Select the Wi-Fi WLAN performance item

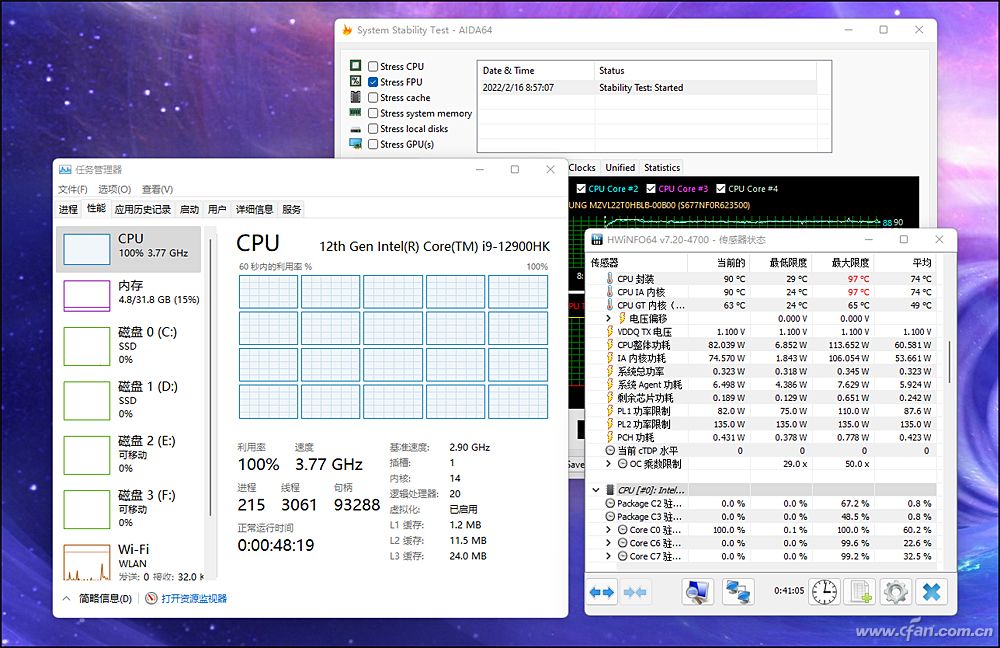pos(128,561)
